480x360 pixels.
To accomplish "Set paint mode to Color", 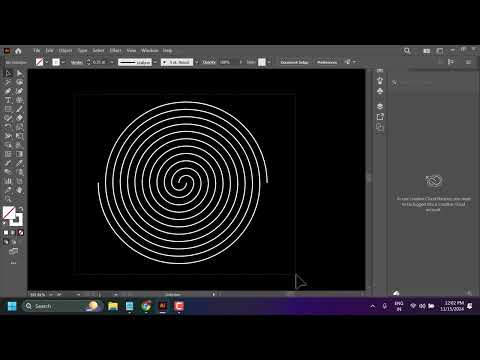I will (x=6, y=232).
